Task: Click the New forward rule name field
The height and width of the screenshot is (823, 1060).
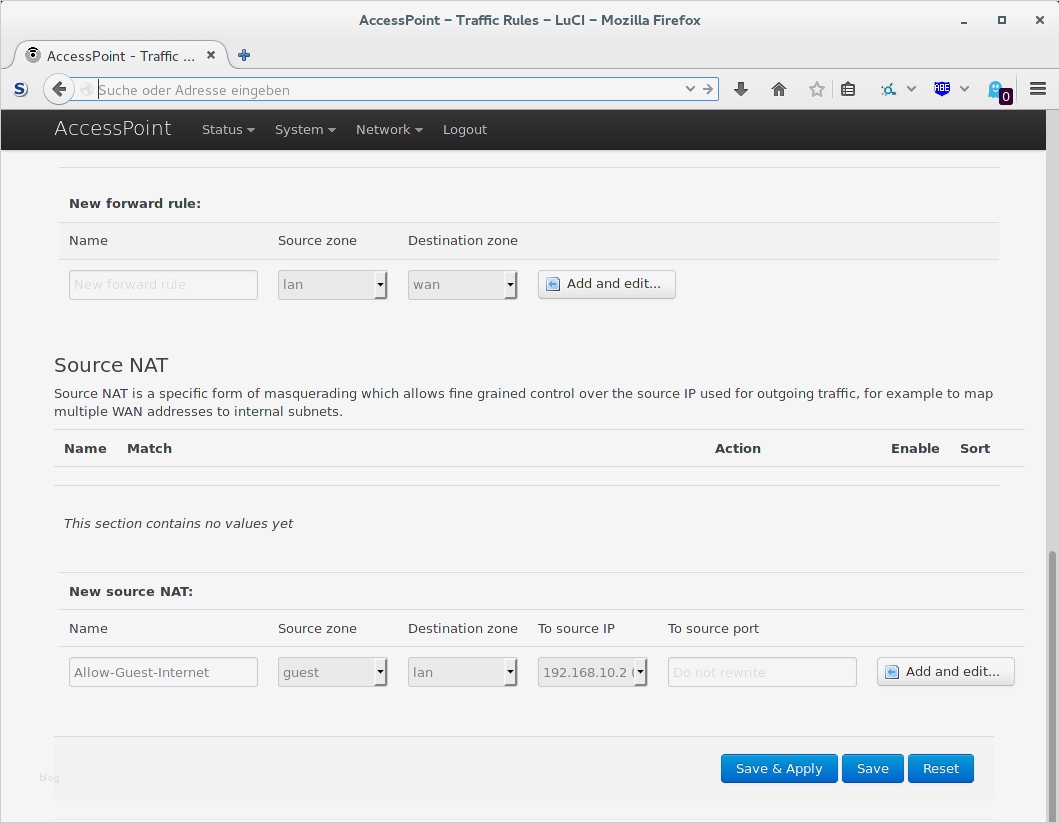Action: coord(163,284)
